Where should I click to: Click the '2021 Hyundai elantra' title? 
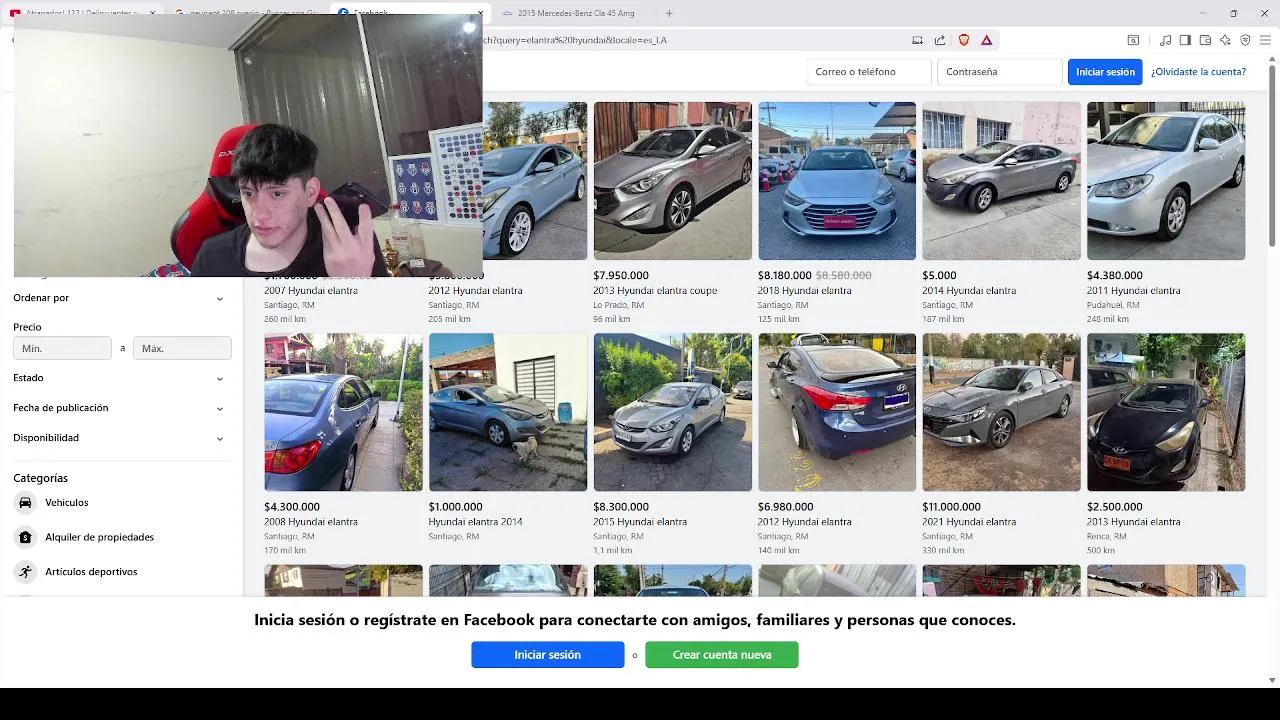point(969,522)
